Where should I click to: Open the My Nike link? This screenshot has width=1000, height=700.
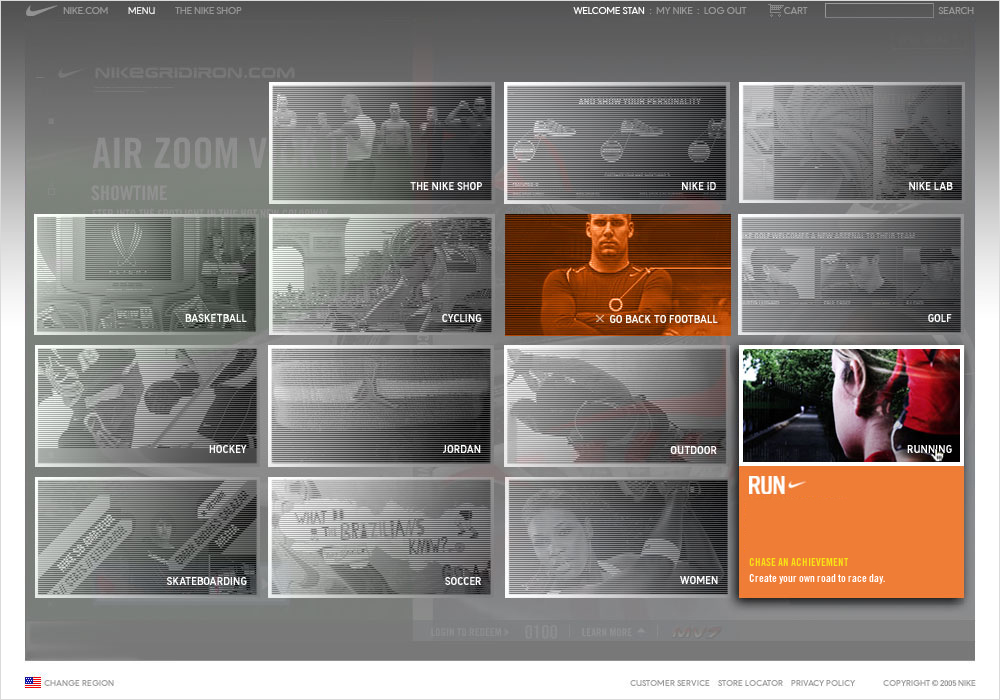pos(674,11)
